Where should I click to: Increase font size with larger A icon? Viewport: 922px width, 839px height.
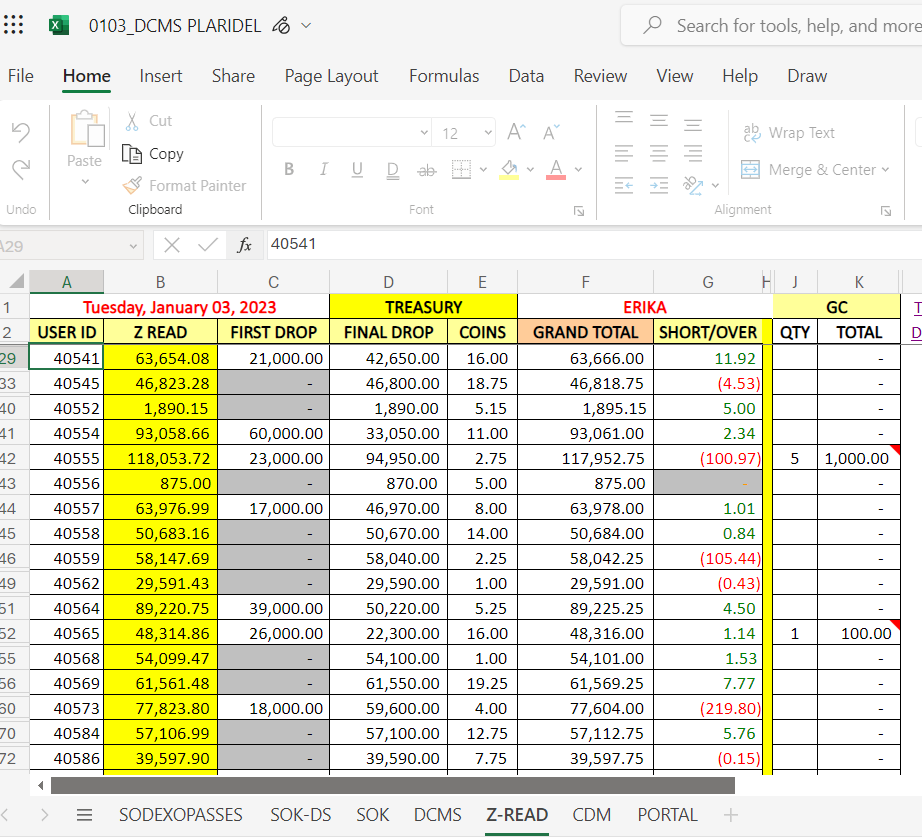(516, 132)
